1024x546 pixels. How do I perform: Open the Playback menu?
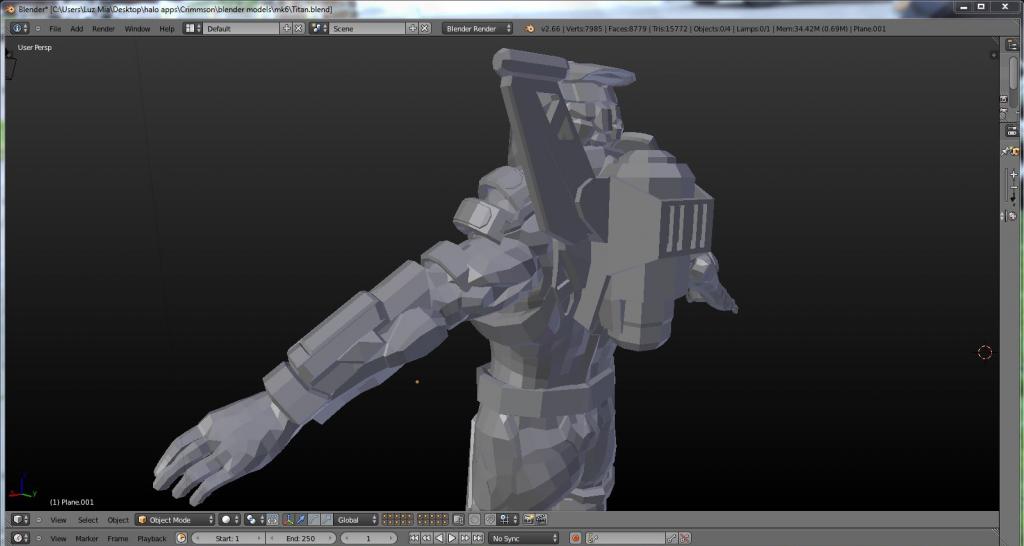point(152,539)
